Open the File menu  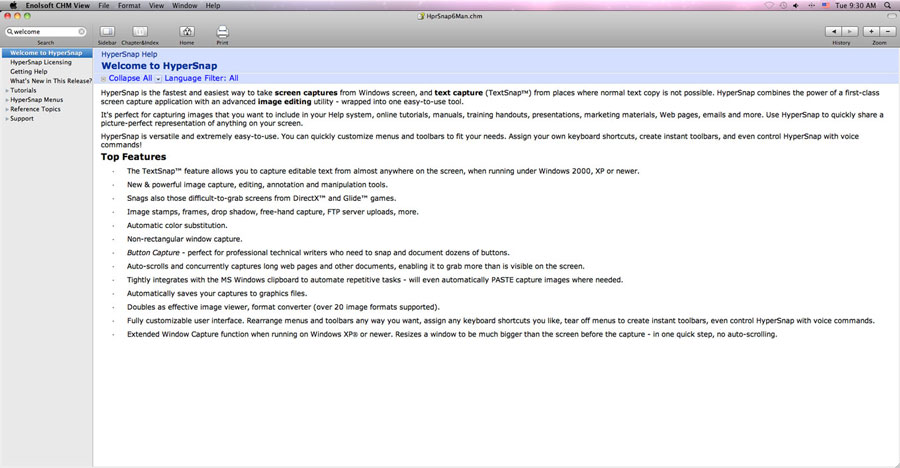tap(104, 5)
